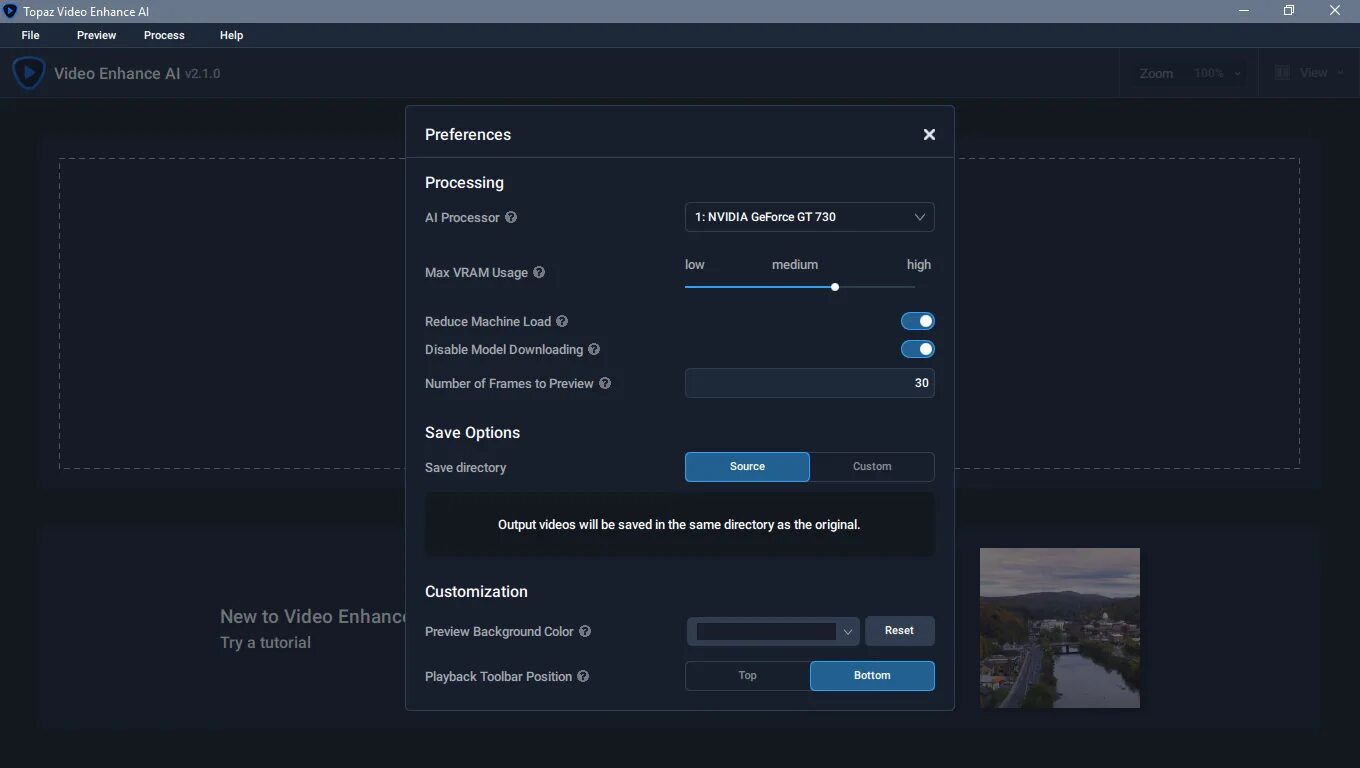
Task: Open the Zoom 100% dropdown
Action: [x=1219, y=73]
